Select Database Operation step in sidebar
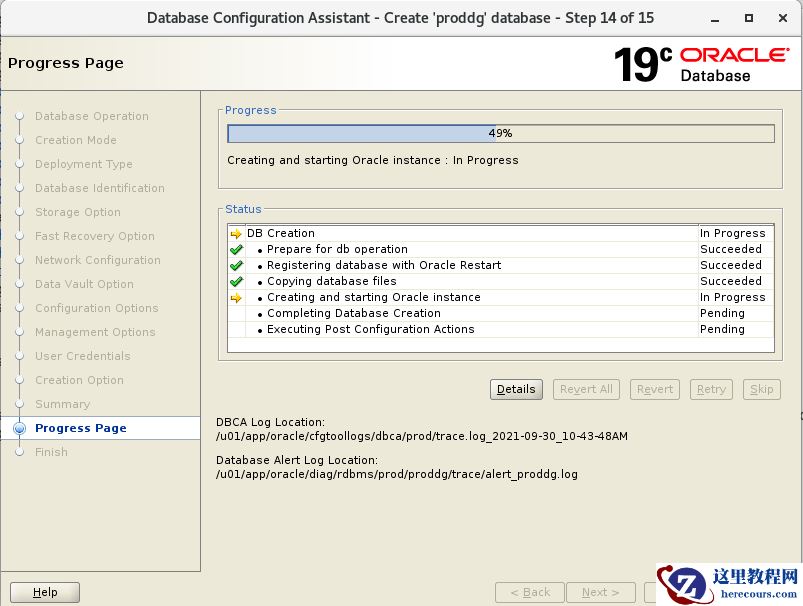Screen dimensions: 803x606 coord(92,116)
